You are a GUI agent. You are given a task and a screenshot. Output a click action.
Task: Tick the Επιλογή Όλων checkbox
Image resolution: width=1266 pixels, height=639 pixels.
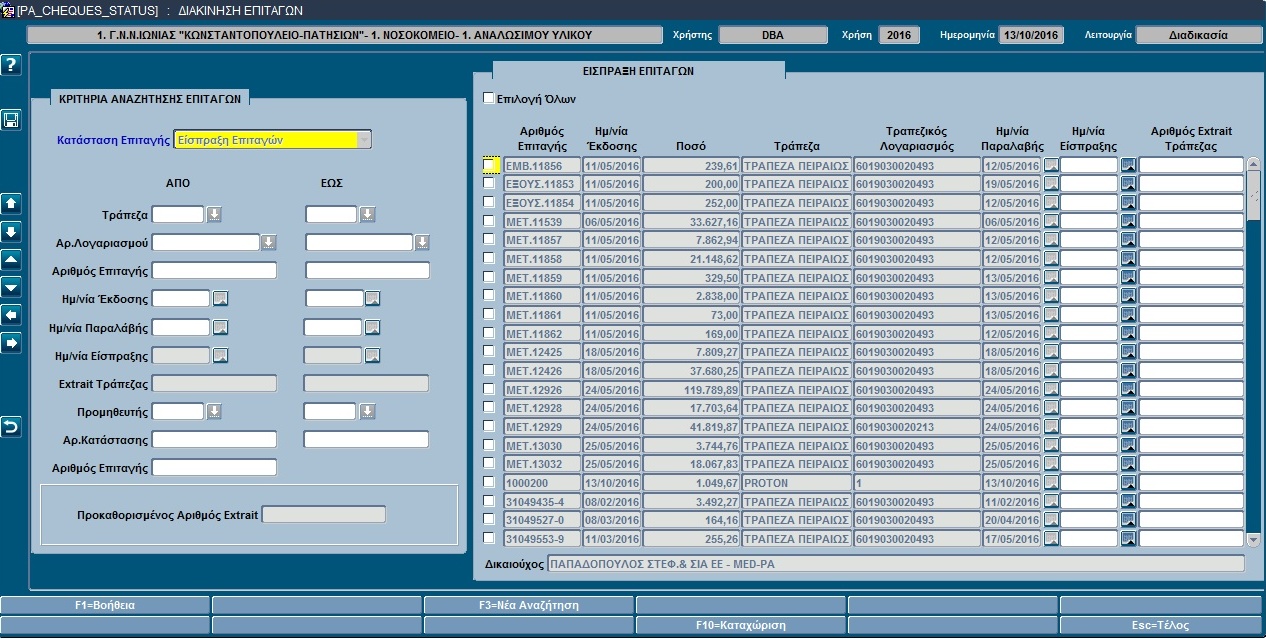click(x=488, y=98)
